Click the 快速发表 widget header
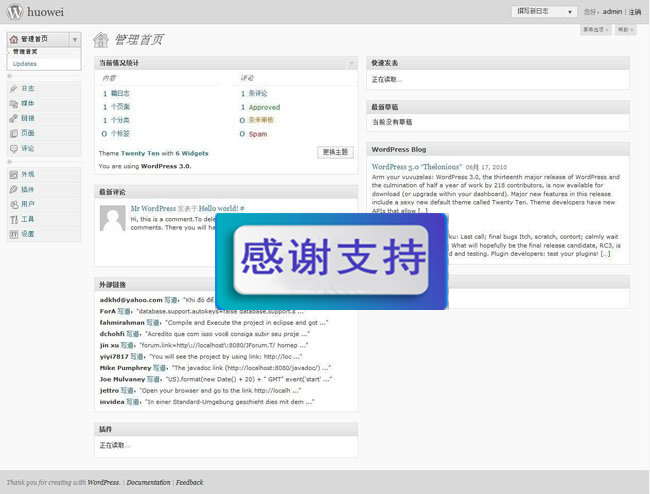The height and width of the screenshot is (494, 650). coord(498,63)
